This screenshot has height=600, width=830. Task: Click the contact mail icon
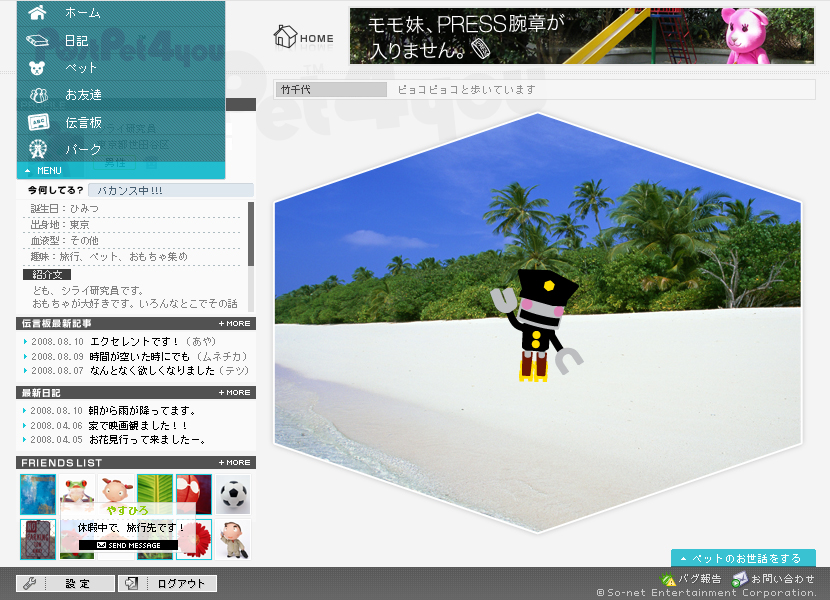click(x=739, y=579)
